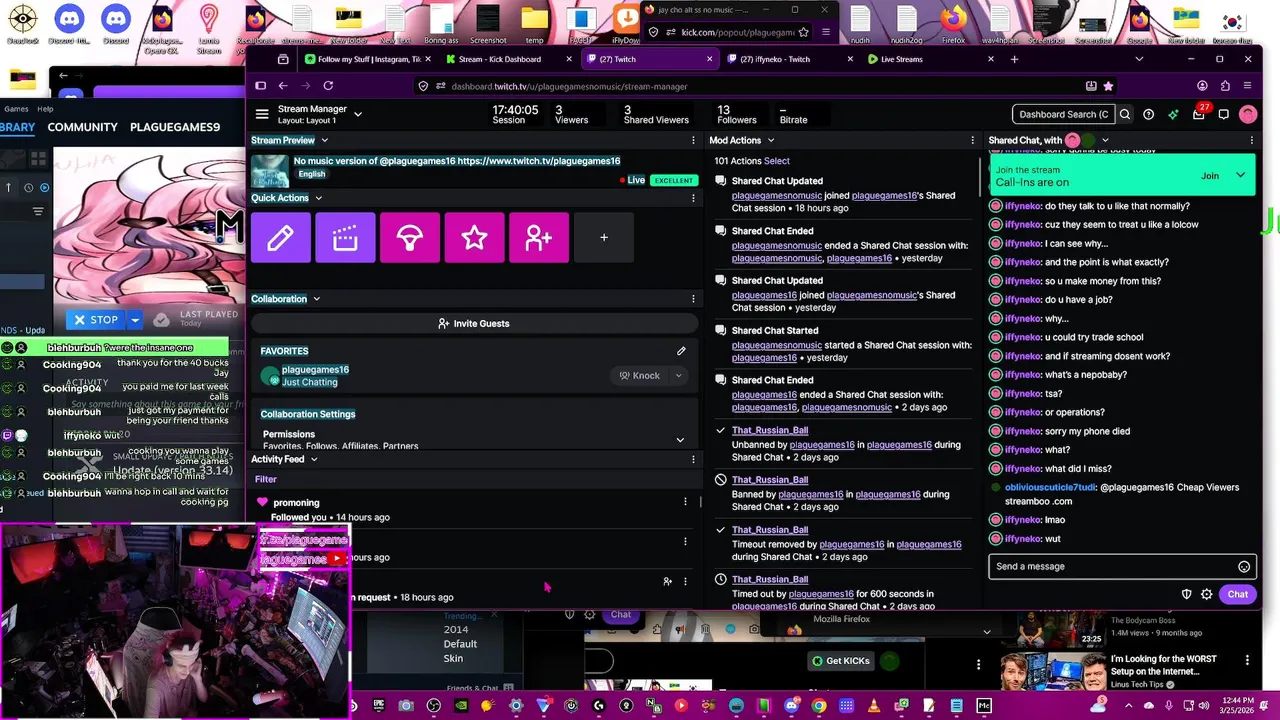Click the Mod Actions panel scrollbar

click(980, 177)
